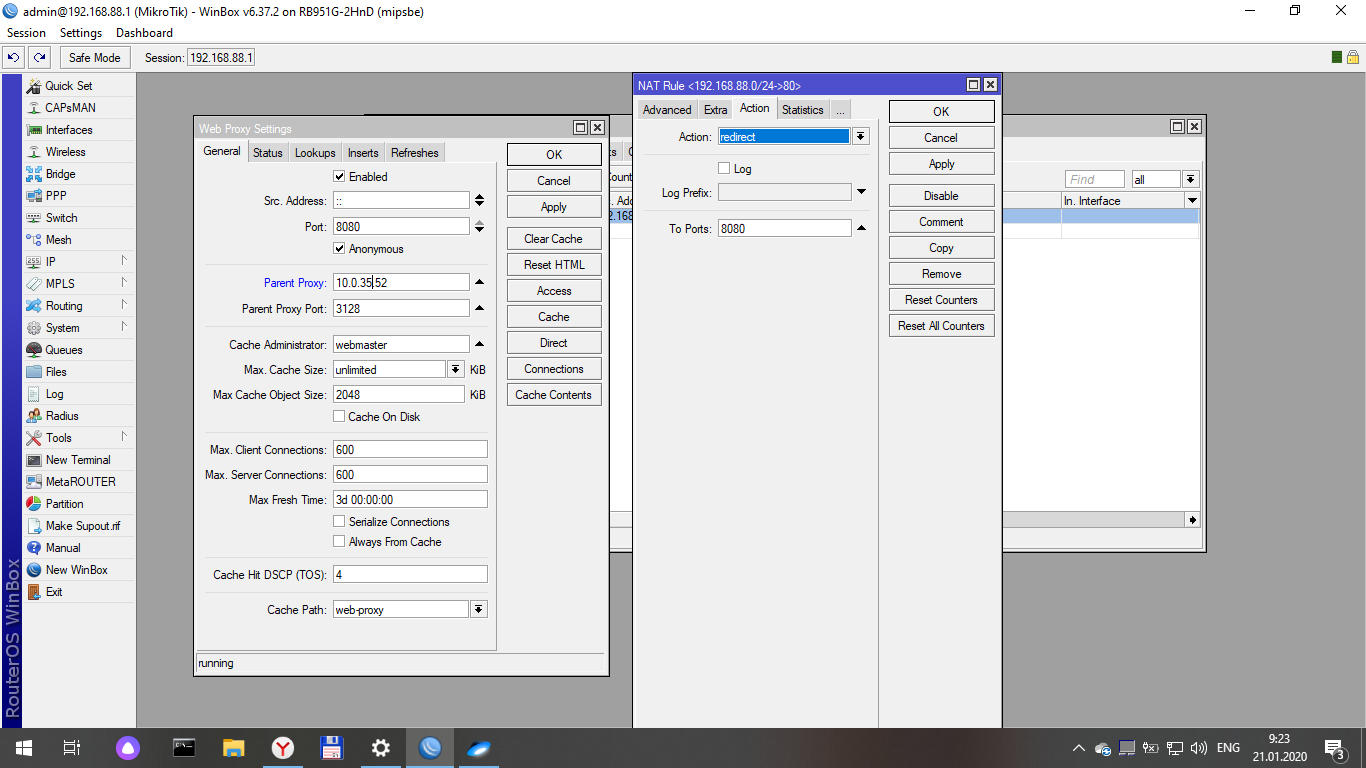Click the Parent Proxy address field
This screenshot has height=768, width=1366.
401,283
